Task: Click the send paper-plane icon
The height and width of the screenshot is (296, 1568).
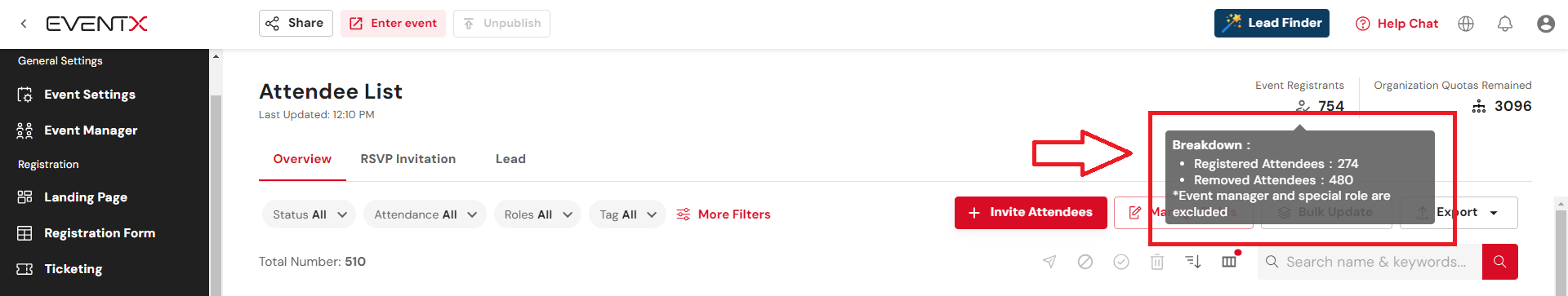Action: tap(1049, 262)
